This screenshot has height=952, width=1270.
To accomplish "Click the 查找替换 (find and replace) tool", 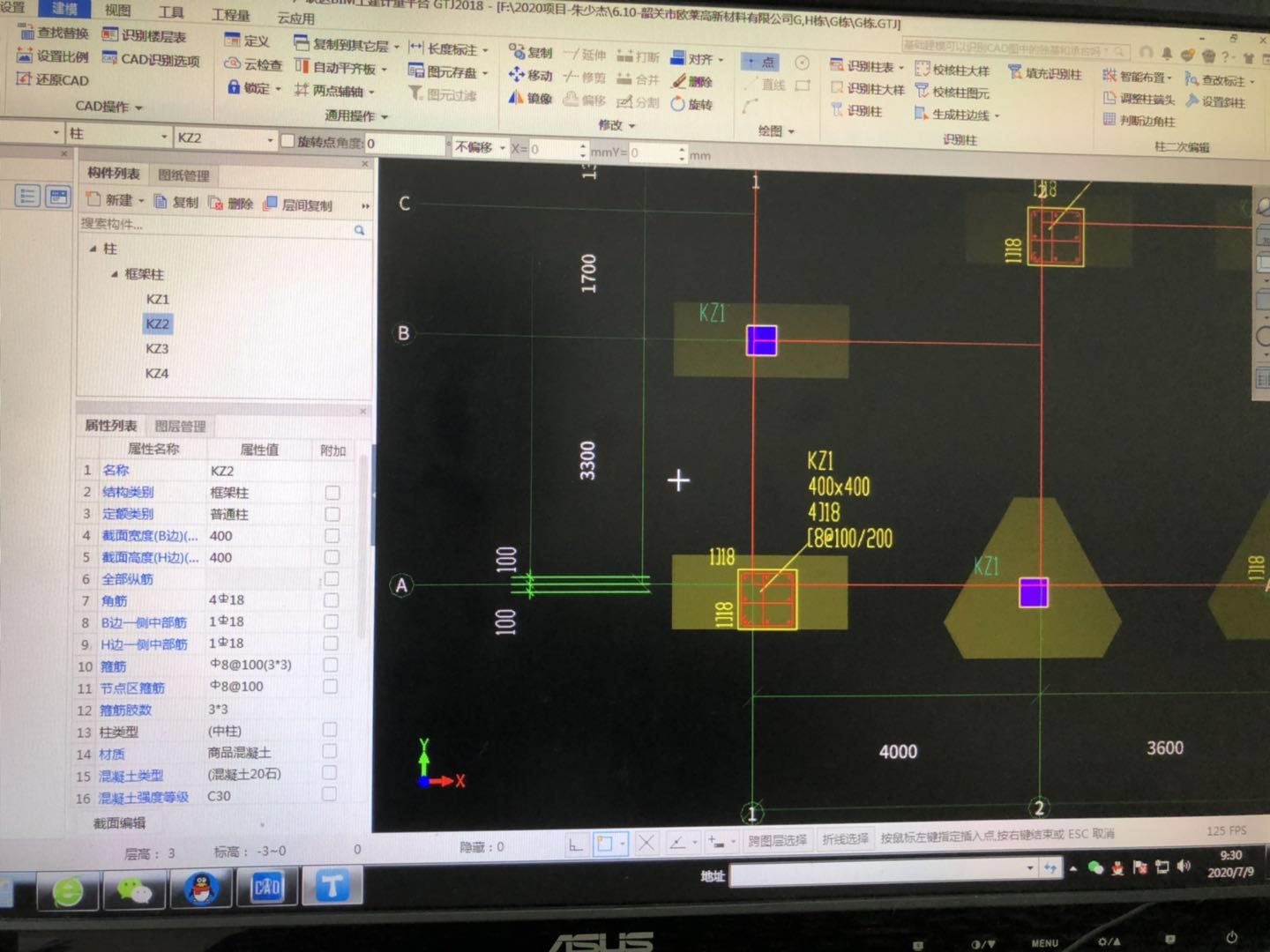I will click(53, 33).
